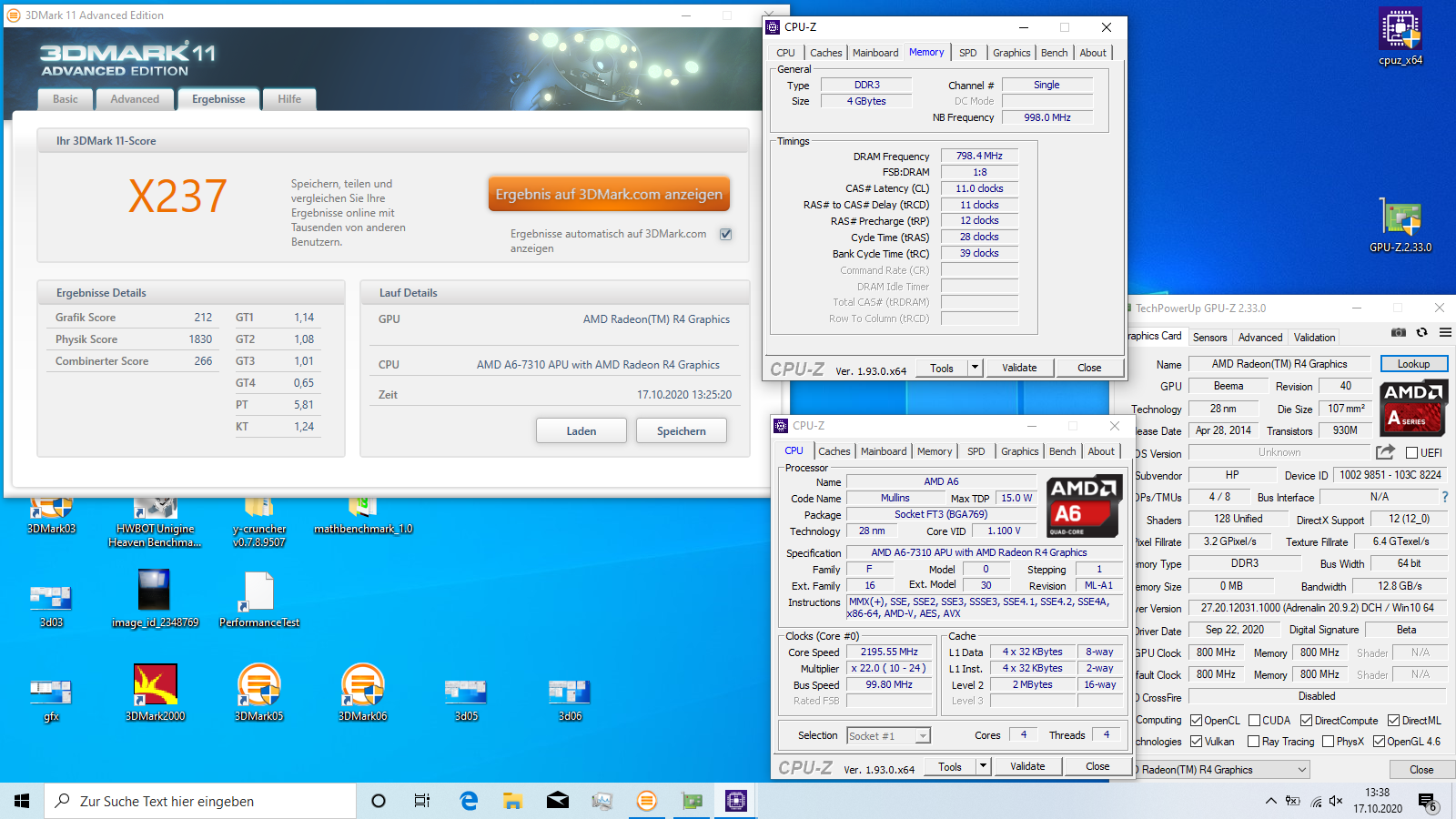Launch 3DMark05 desktop shortcut
The image size is (1456, 819).
click(259, 692)
